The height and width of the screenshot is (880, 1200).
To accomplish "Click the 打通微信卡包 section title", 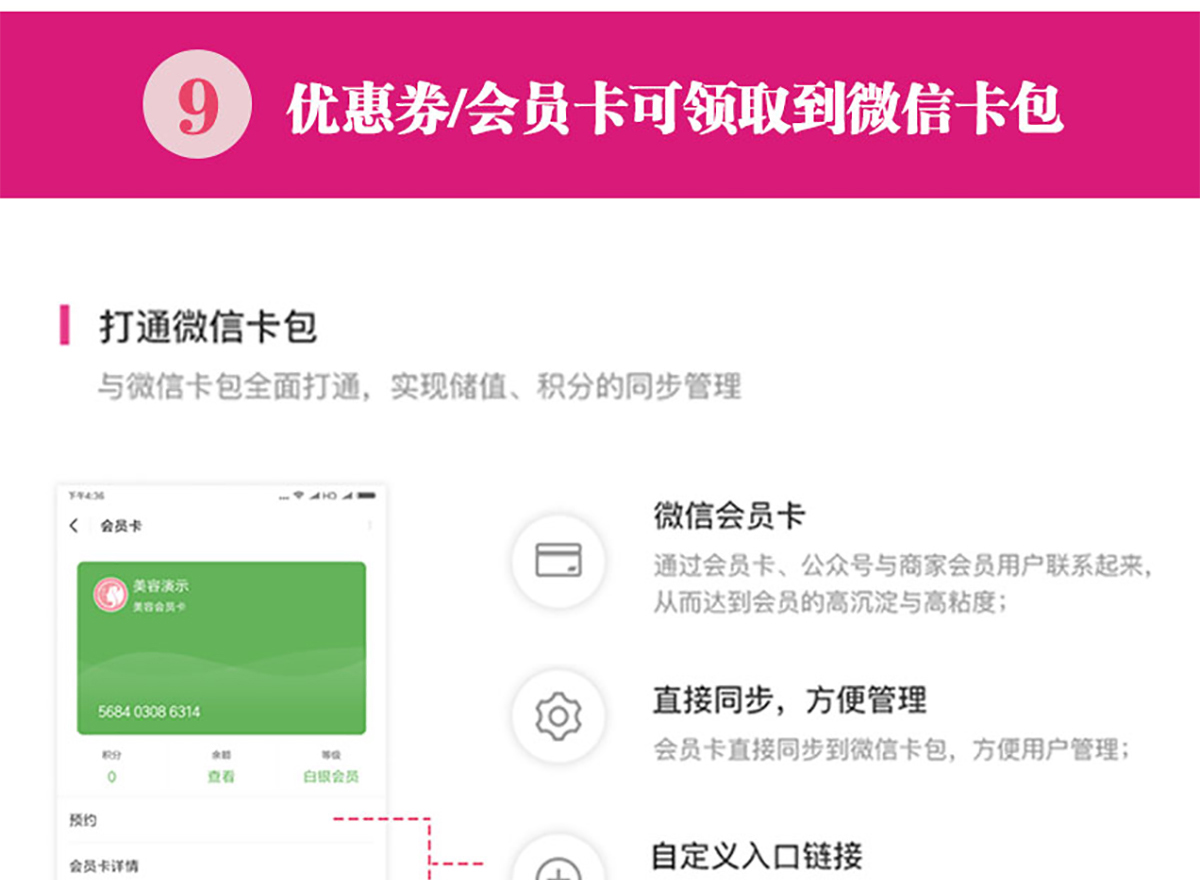I will tap(208, 326).
